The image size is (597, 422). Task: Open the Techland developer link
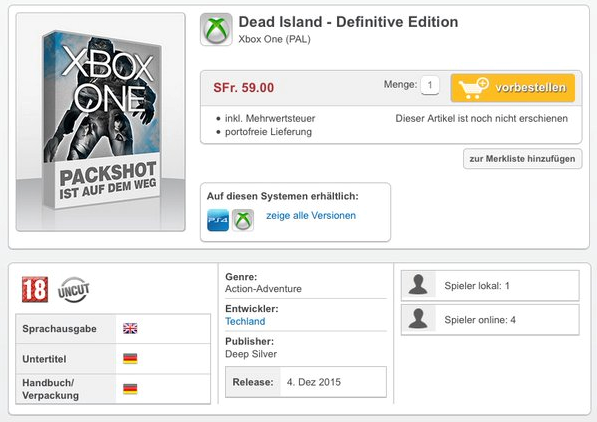pyautogui.click(x=245, y=321)
